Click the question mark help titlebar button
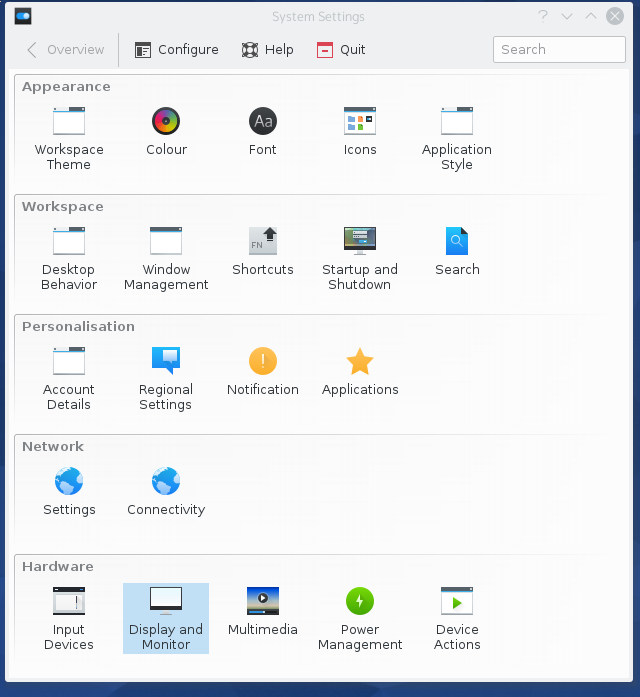This screenshot has width=640, height=697. 543,16
